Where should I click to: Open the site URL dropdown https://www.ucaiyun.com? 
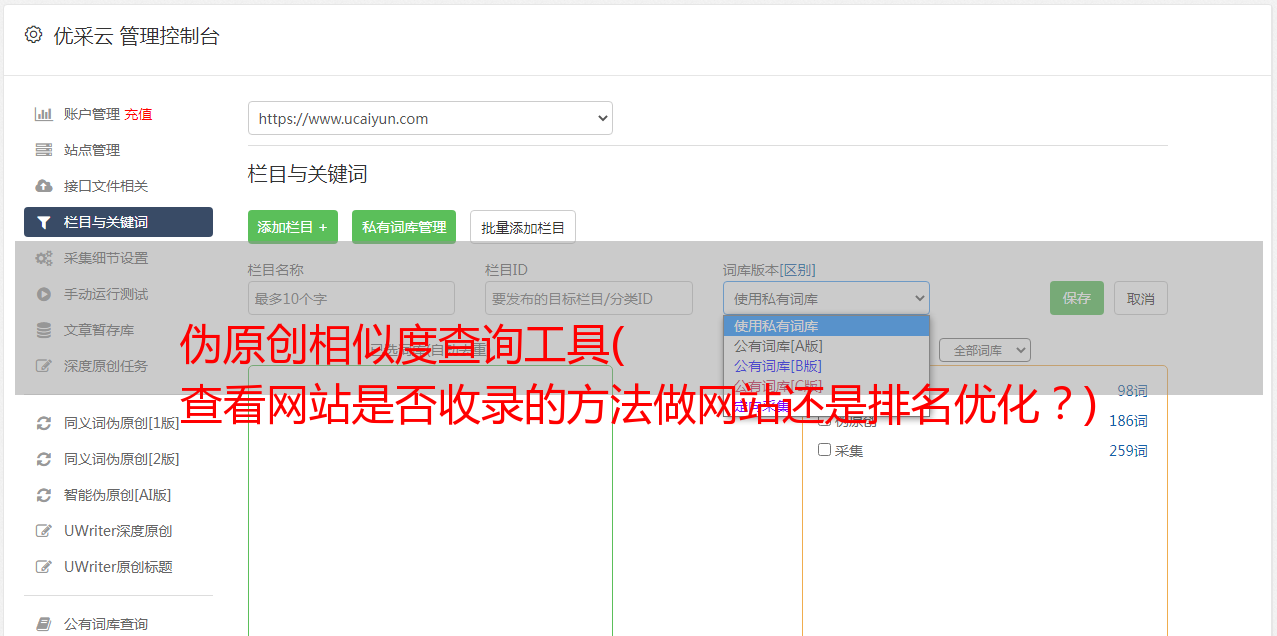(430, 118)
